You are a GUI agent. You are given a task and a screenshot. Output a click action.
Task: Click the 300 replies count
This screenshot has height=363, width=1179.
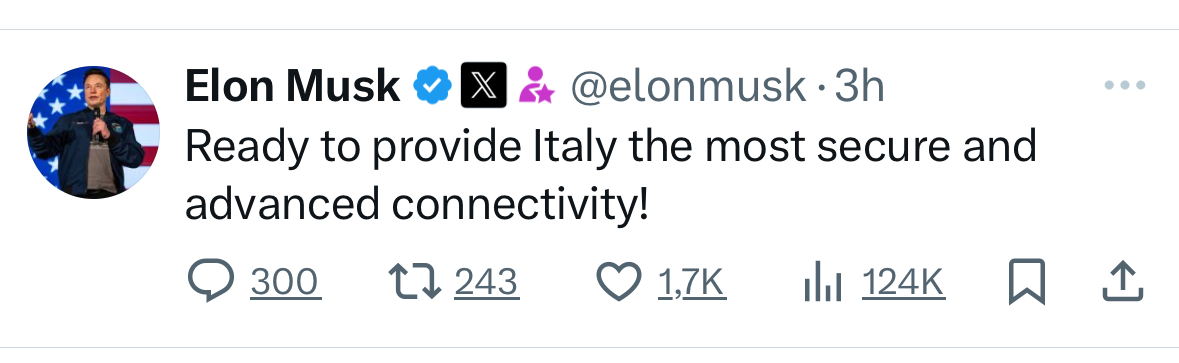coord(284,283)
